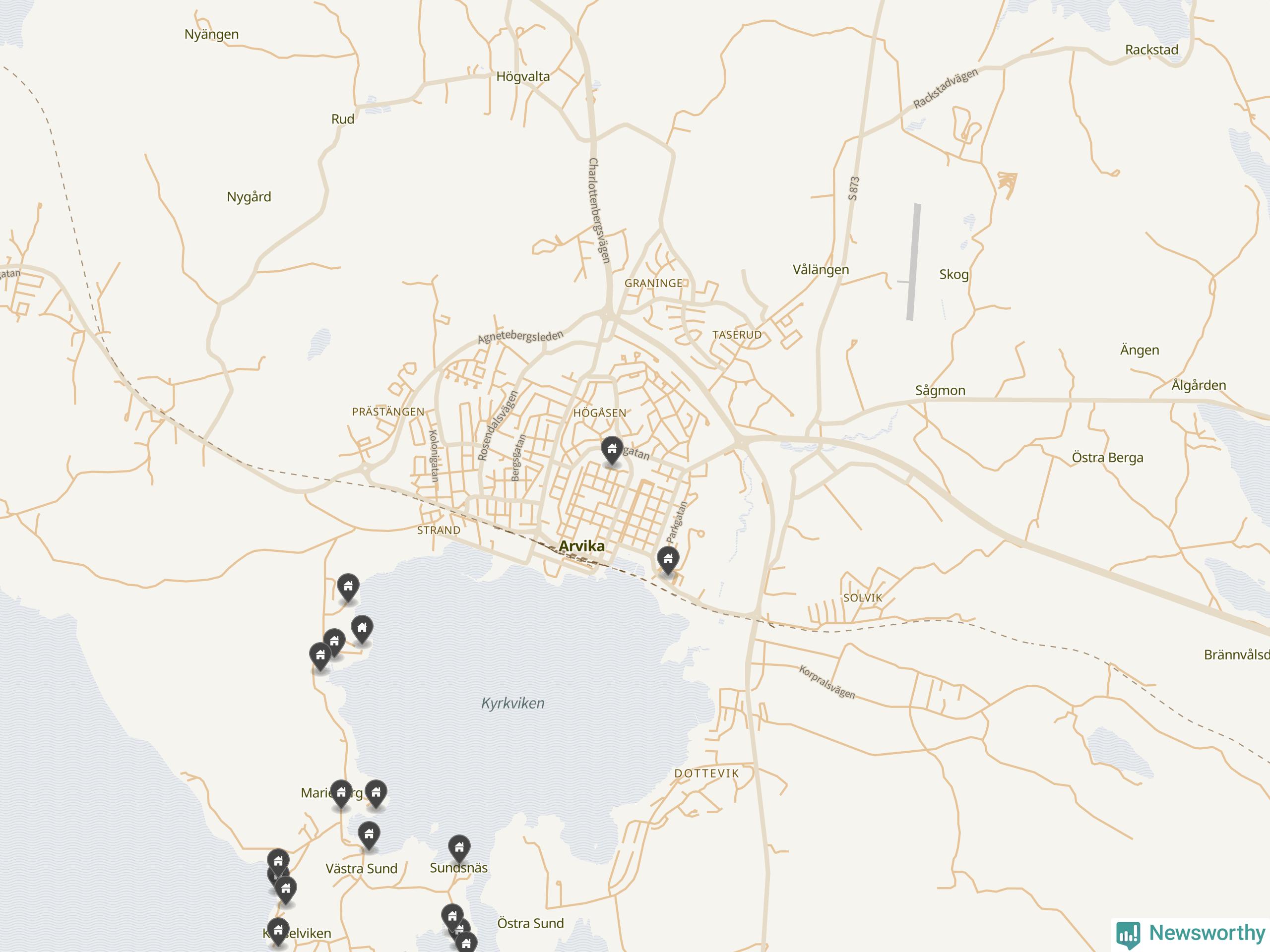This screenshot has height=952, width=1270.
Task: Open the house marker covering the Mariberg label
Action: [x=341, y=793]
